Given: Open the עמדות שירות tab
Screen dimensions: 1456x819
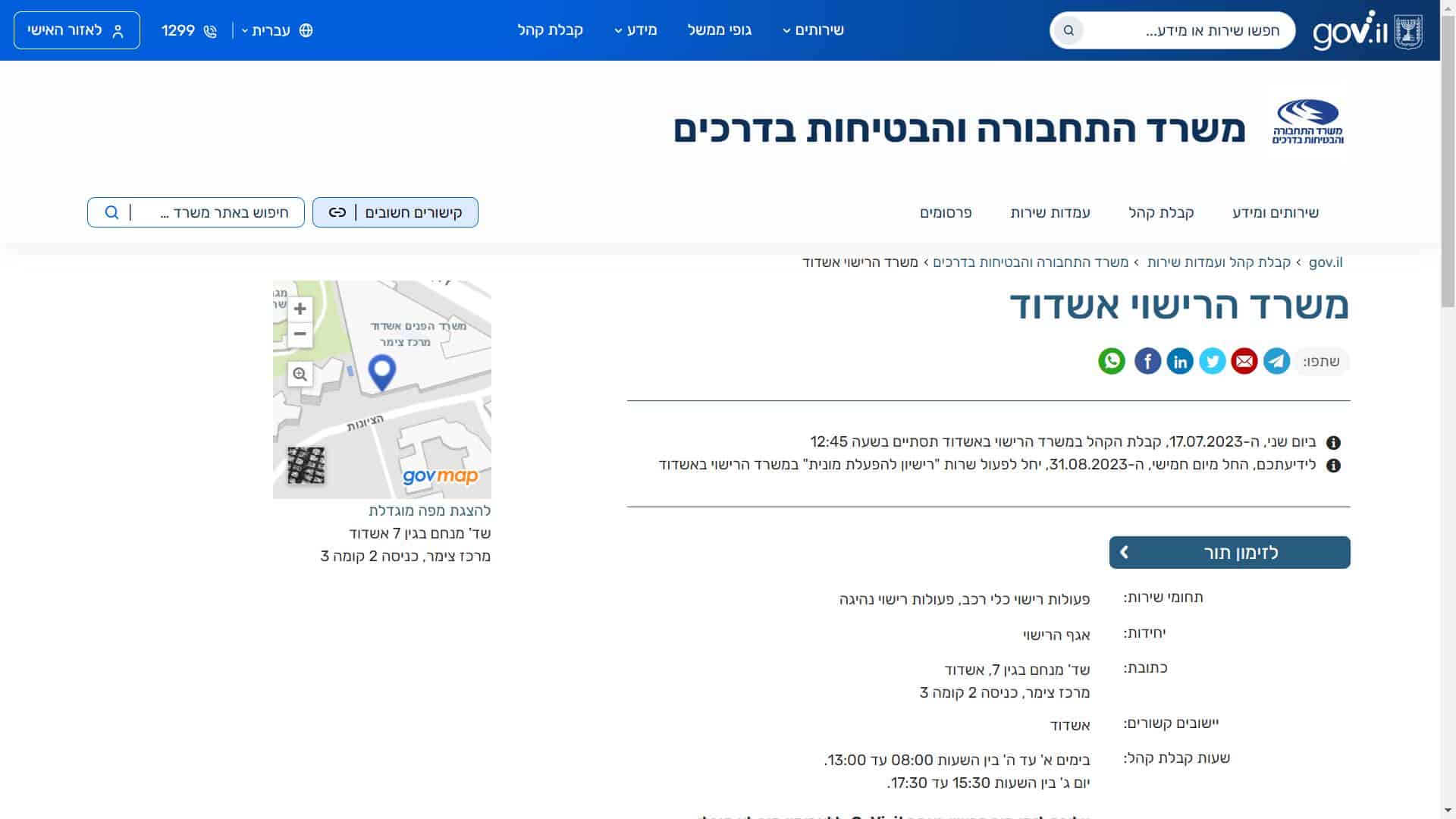Looking at the screenshot, I should (1050, 212).
